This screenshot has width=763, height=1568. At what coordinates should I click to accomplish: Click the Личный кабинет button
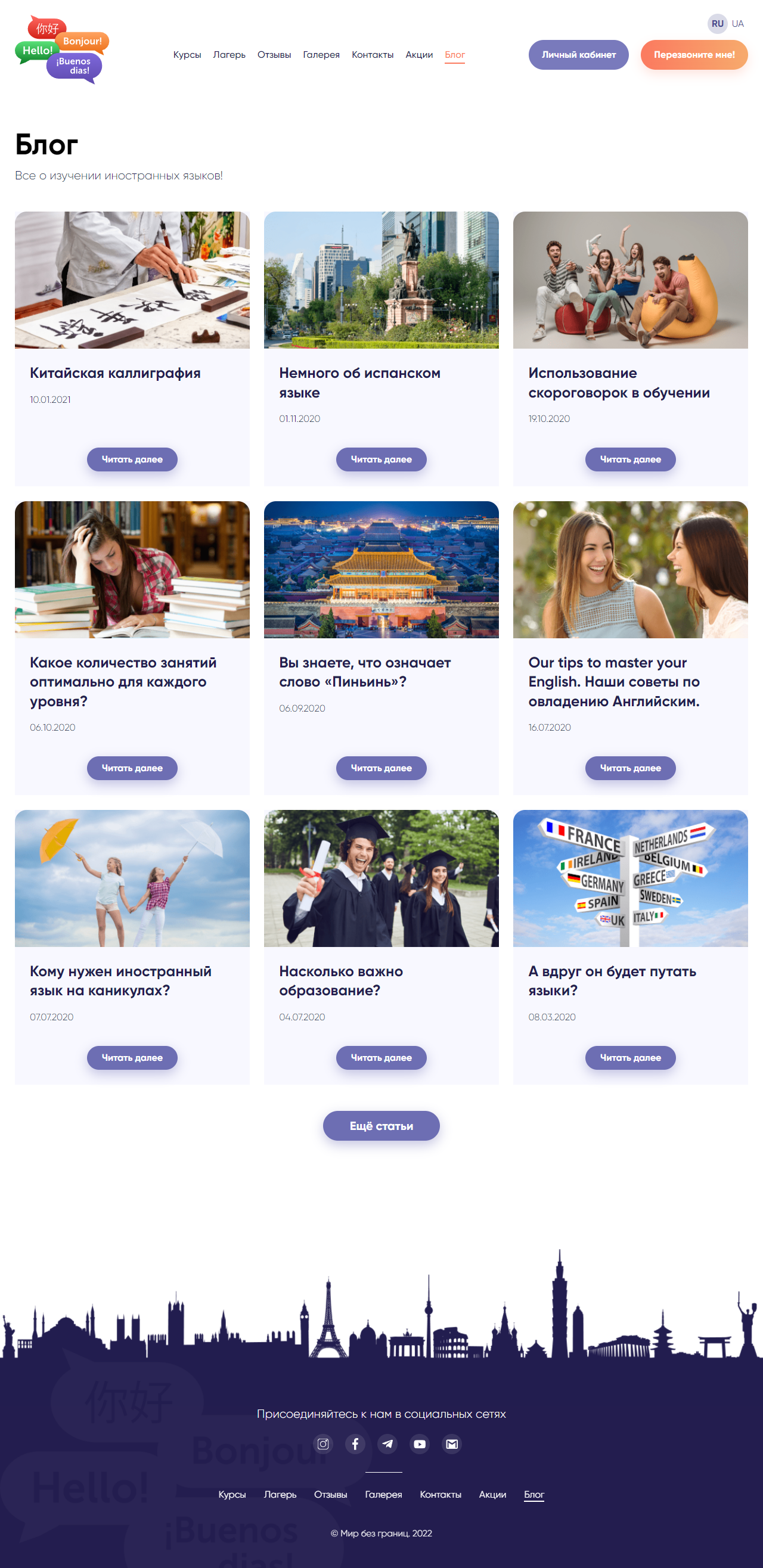pos(578,55)
